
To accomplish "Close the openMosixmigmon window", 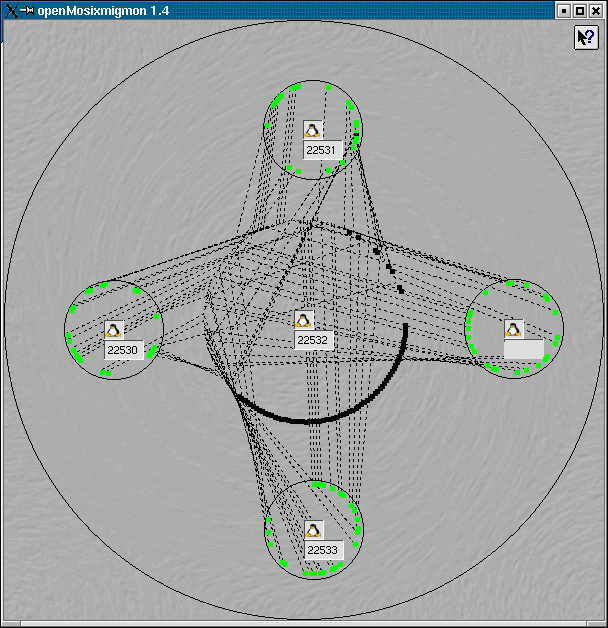I will click(x=597, y=9).
